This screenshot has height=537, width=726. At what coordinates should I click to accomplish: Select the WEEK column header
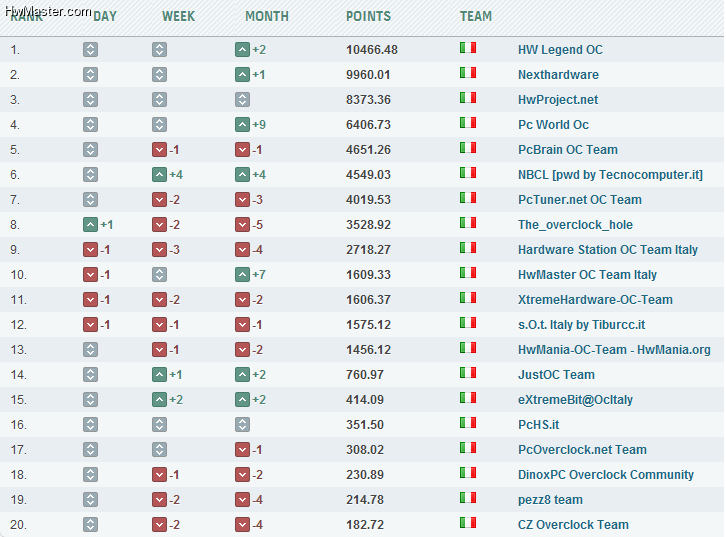click(x=178, y=16)
